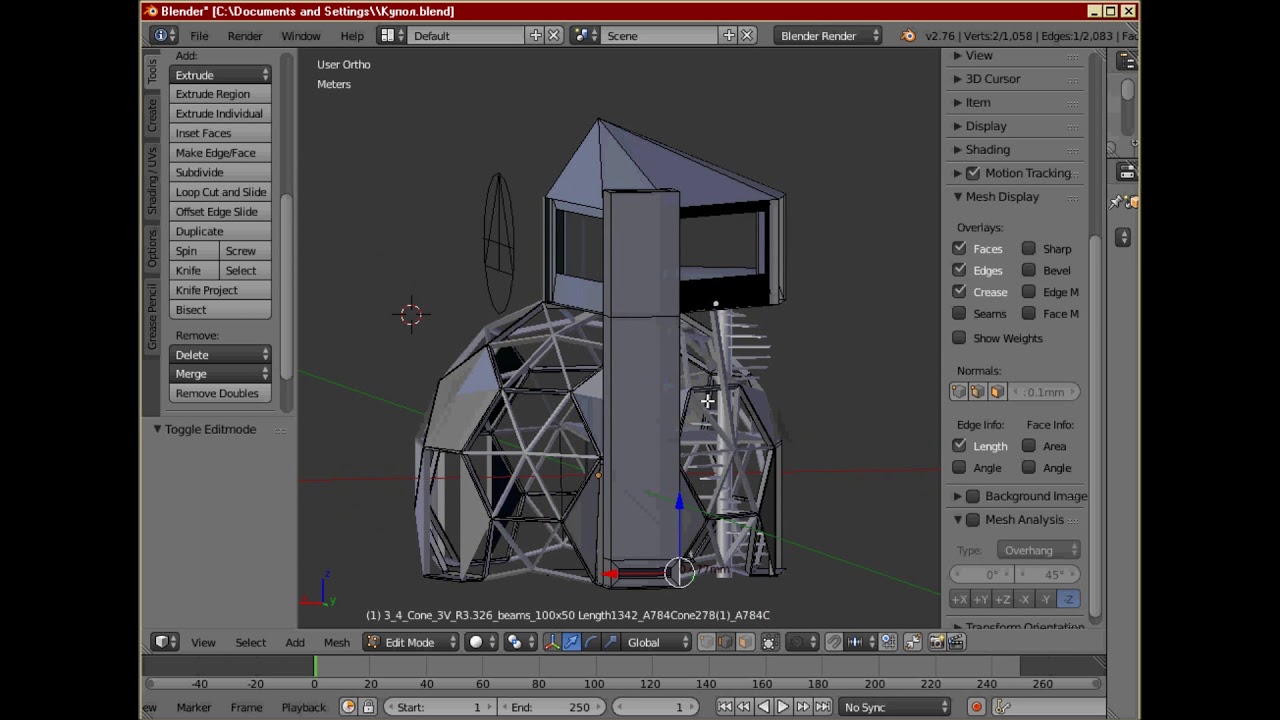Screen dimensions: 1280x720
Task: Switch to edge select mode icon
Action: [x=725, y=642]
